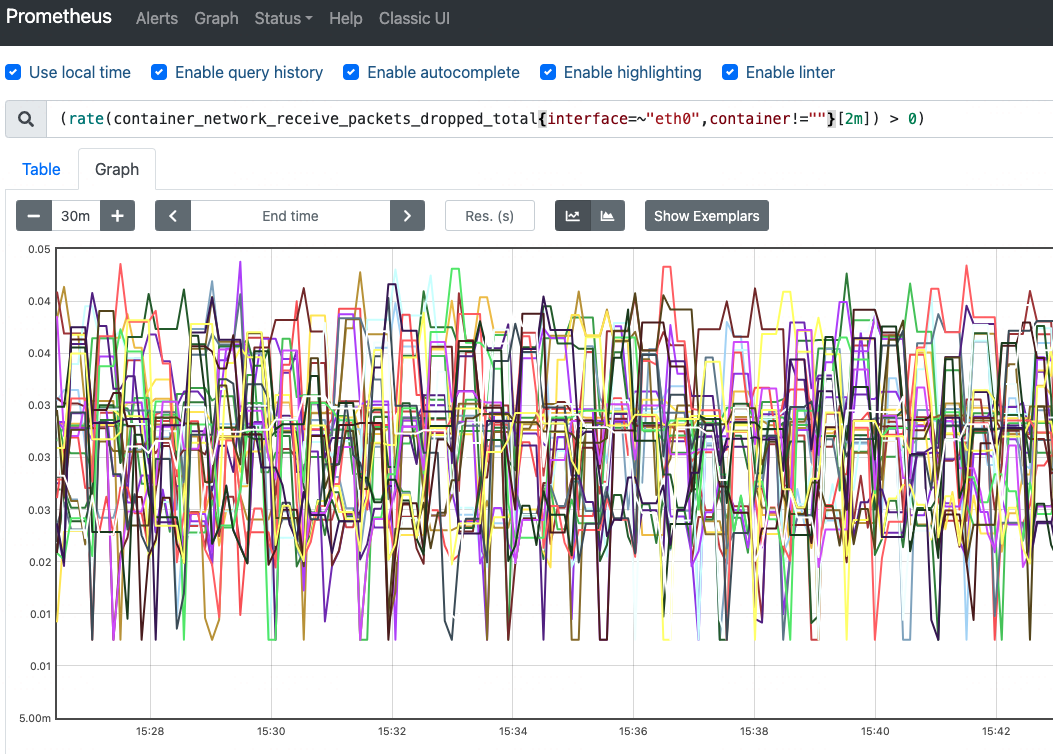Go to previous end time with left chevron
Viewport: 1053px width, 754px height.
173,216
